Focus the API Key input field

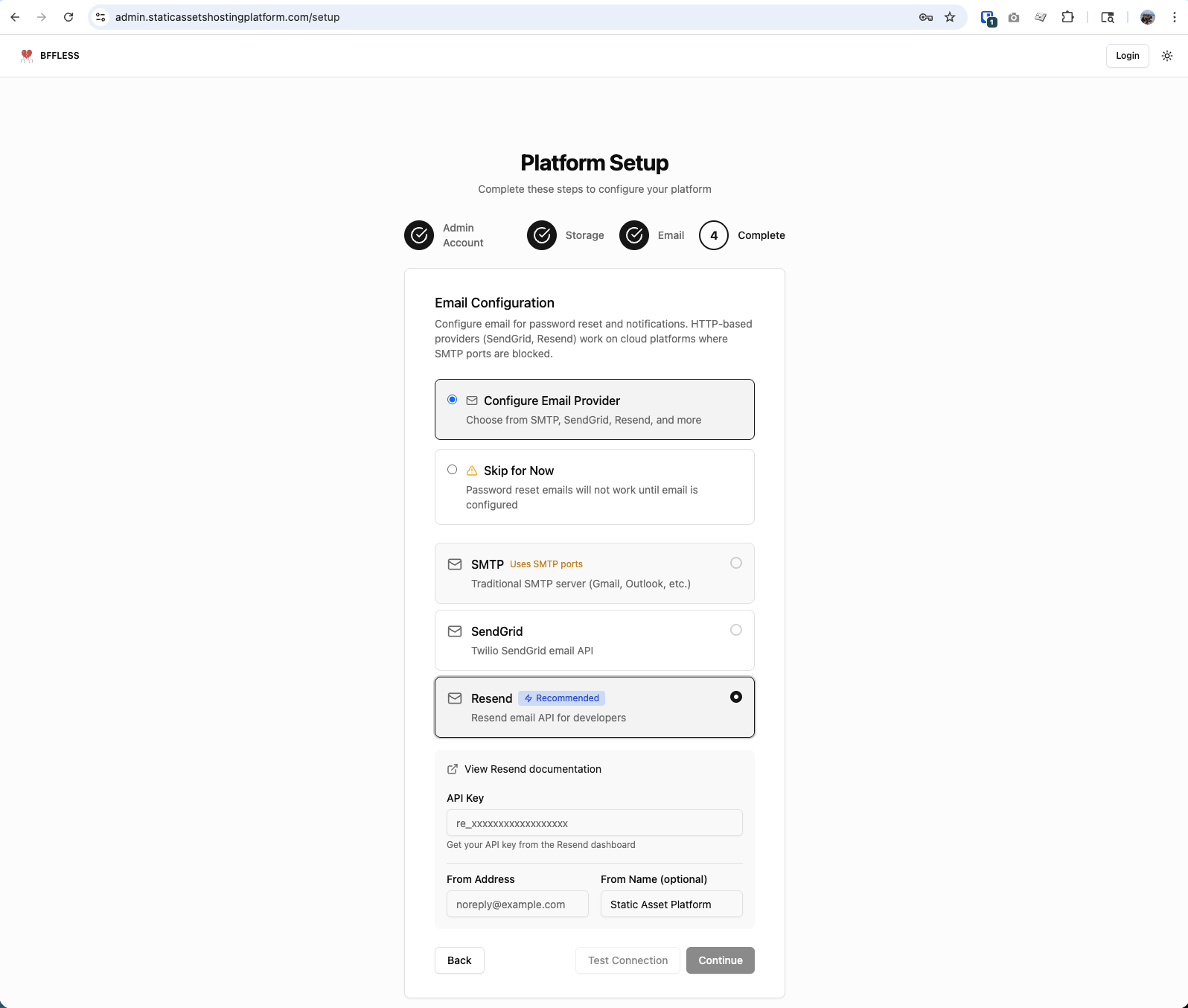[x=594, y=823]
